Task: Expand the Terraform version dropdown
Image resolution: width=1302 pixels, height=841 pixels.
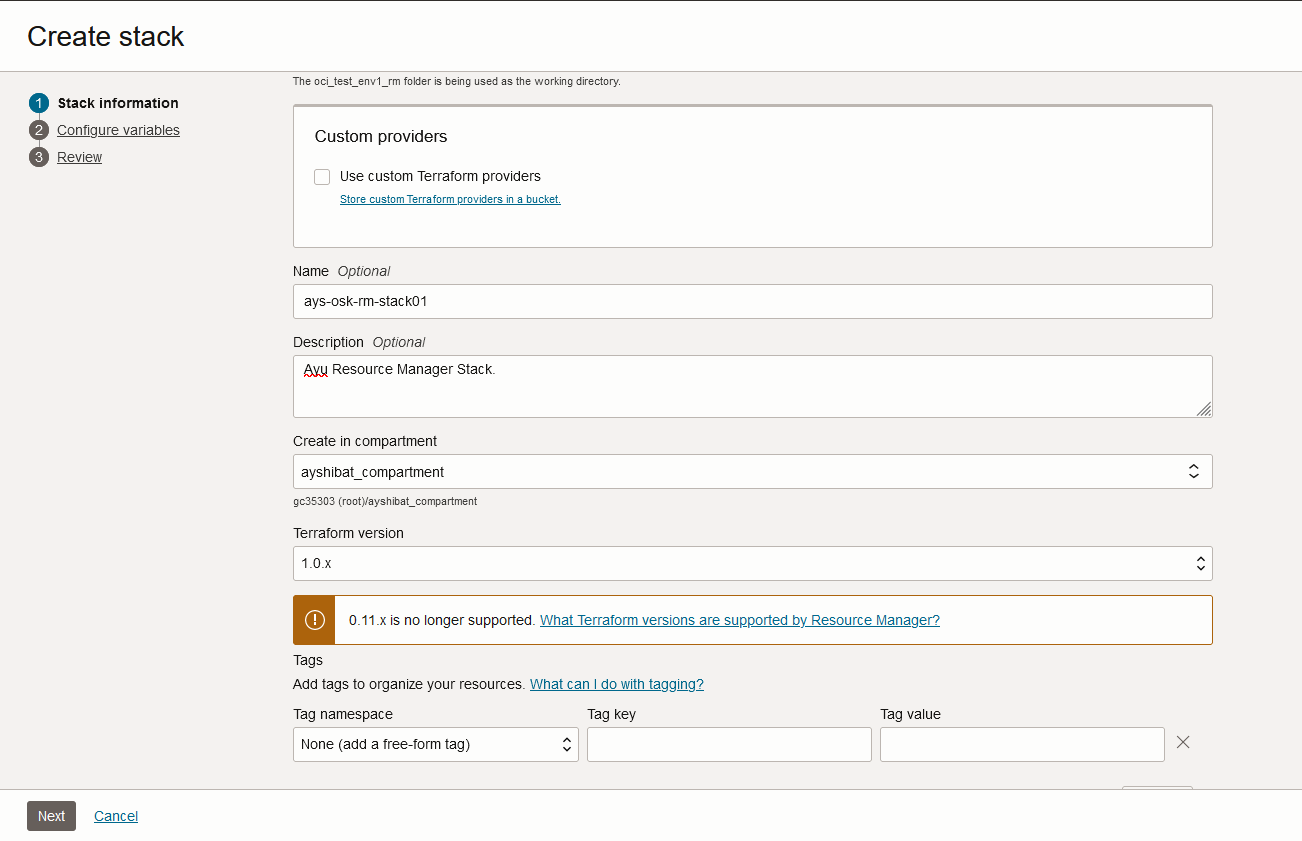Action: coord(752,563)
